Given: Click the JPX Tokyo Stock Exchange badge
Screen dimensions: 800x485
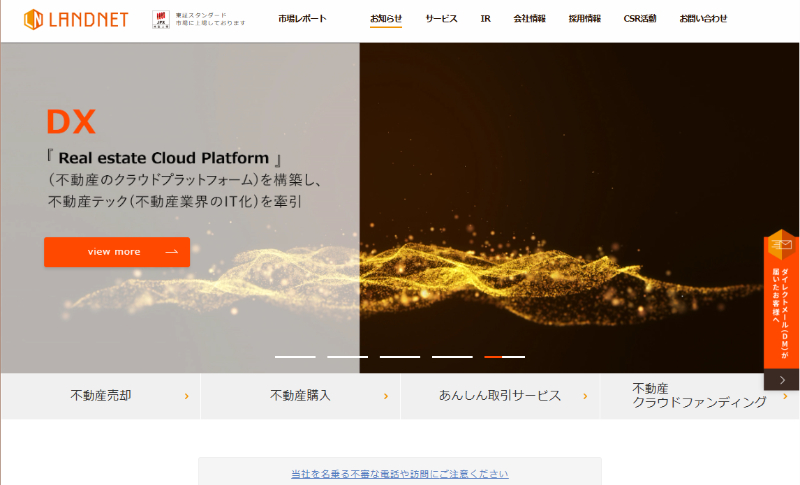Looking at the screenshot, I should click(x=160, y=19).
